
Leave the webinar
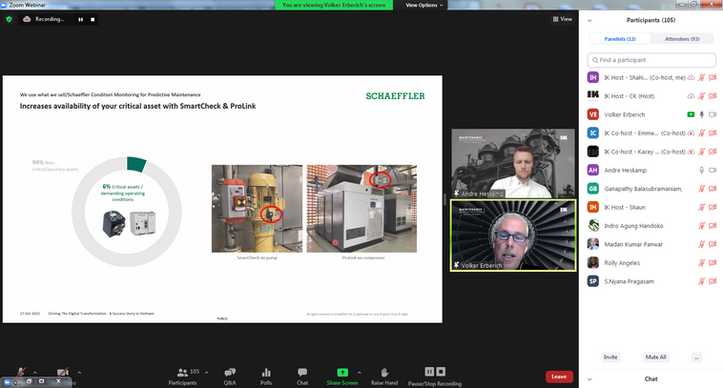pos(559,376)
